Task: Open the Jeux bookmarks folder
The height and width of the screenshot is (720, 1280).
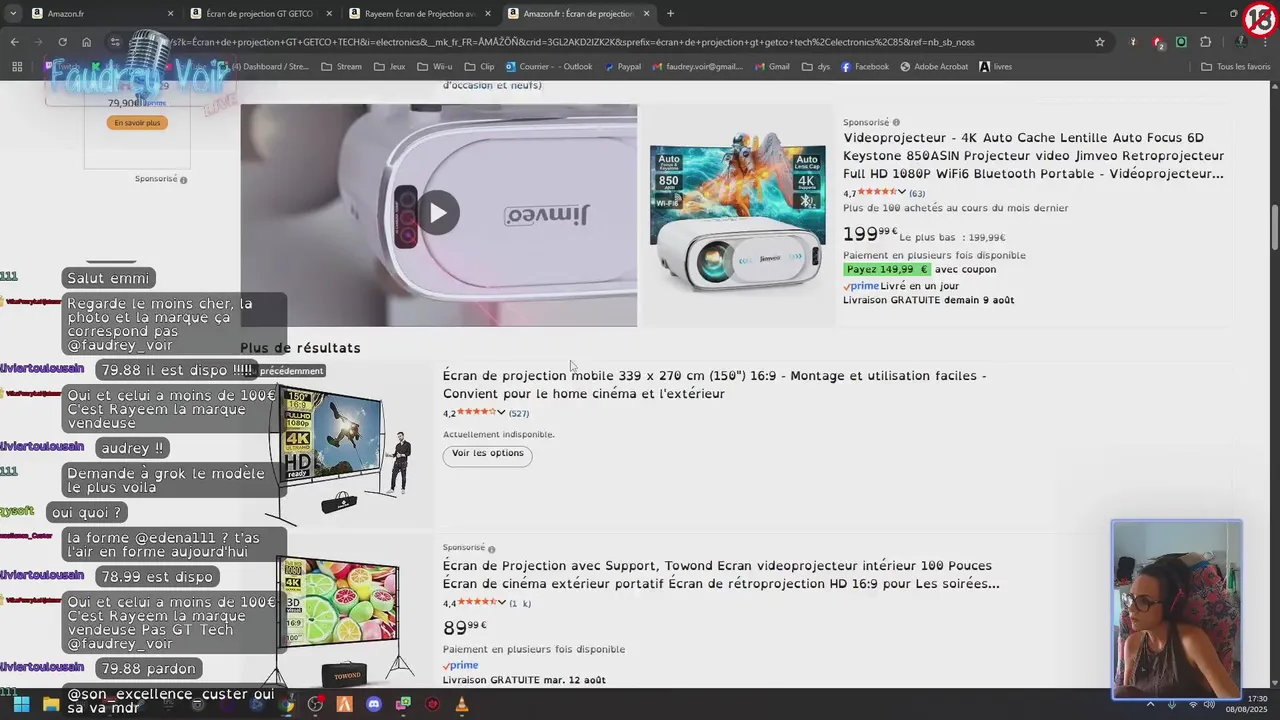Action: [389, 67]
